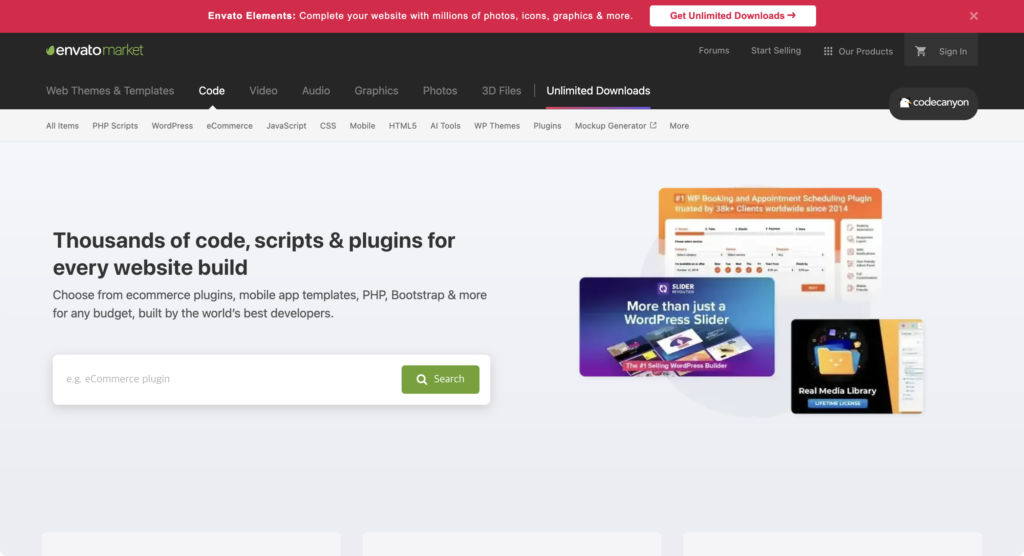Viewport: 1024px width, 556px height.
Task: Close the Envato Elements promo banner
Action: pyautogui.click(x=973, y=16)
